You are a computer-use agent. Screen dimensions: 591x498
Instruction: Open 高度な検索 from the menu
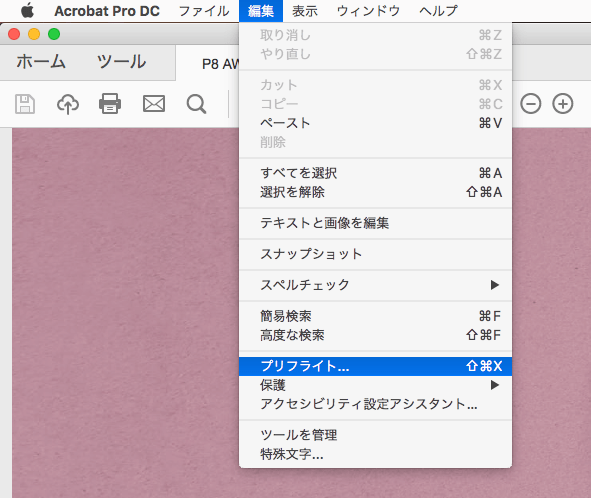click(375, 335)
